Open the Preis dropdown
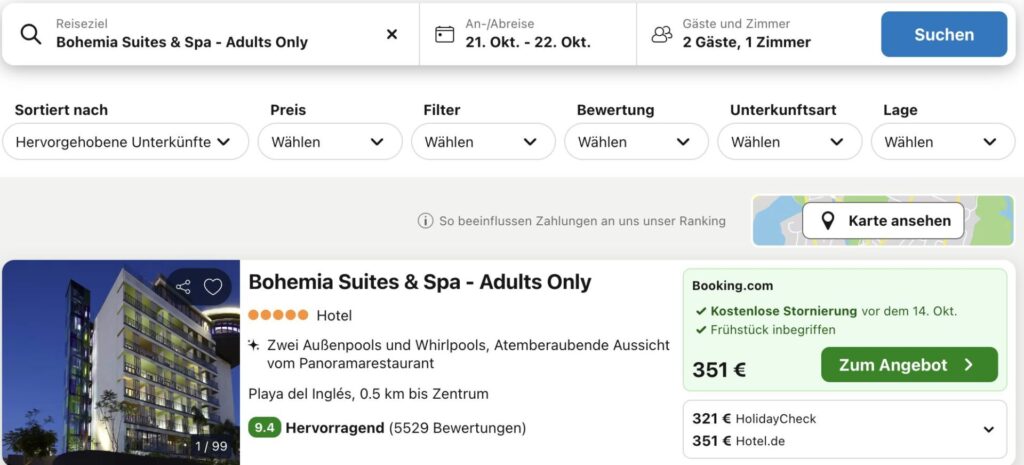 click(x=330, y=142)
